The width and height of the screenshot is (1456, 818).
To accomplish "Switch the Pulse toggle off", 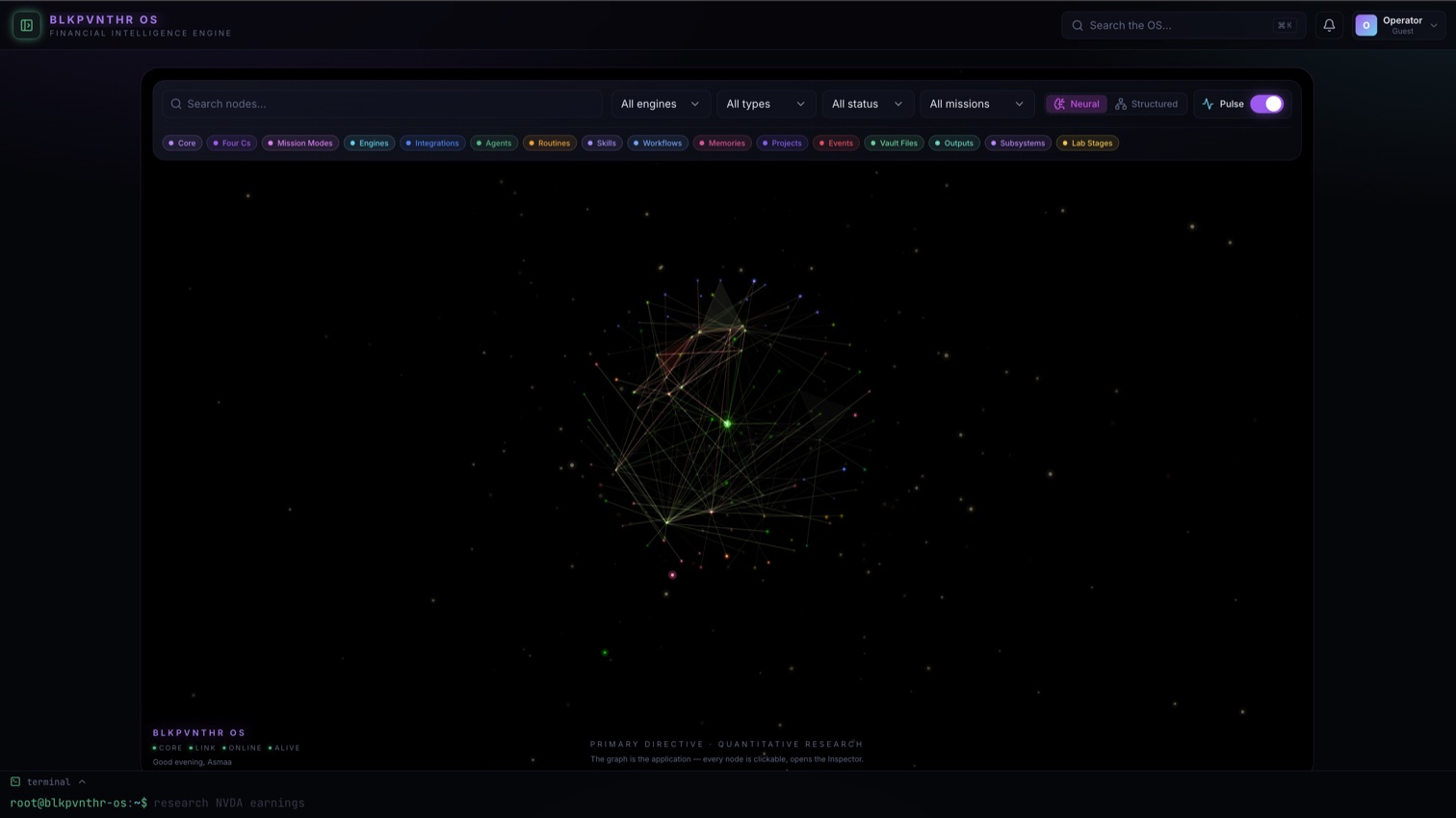I will coord(1266,104).
